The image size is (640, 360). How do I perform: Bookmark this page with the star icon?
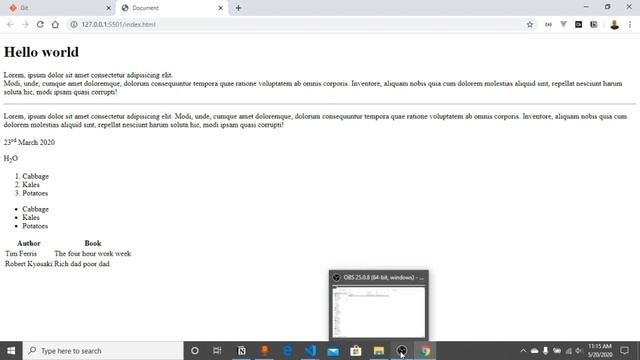(530, 24)
